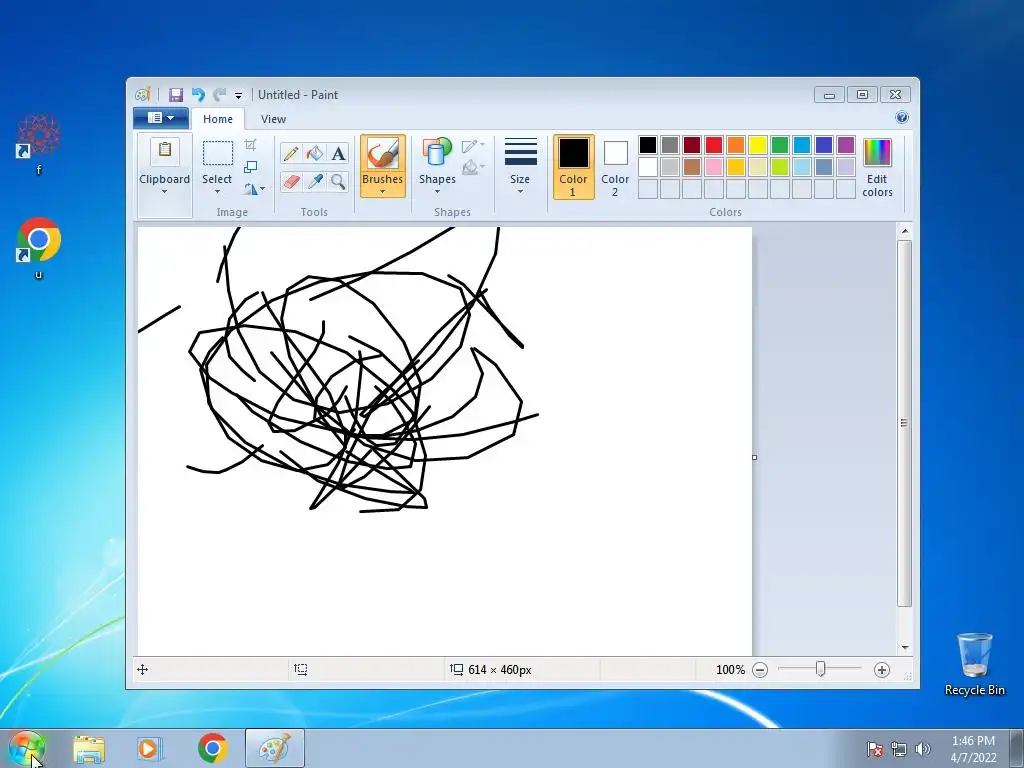Screen dimensions: 1024x768
Task: Click the Paint Help question mark icon
Action: tap(902, 118)
